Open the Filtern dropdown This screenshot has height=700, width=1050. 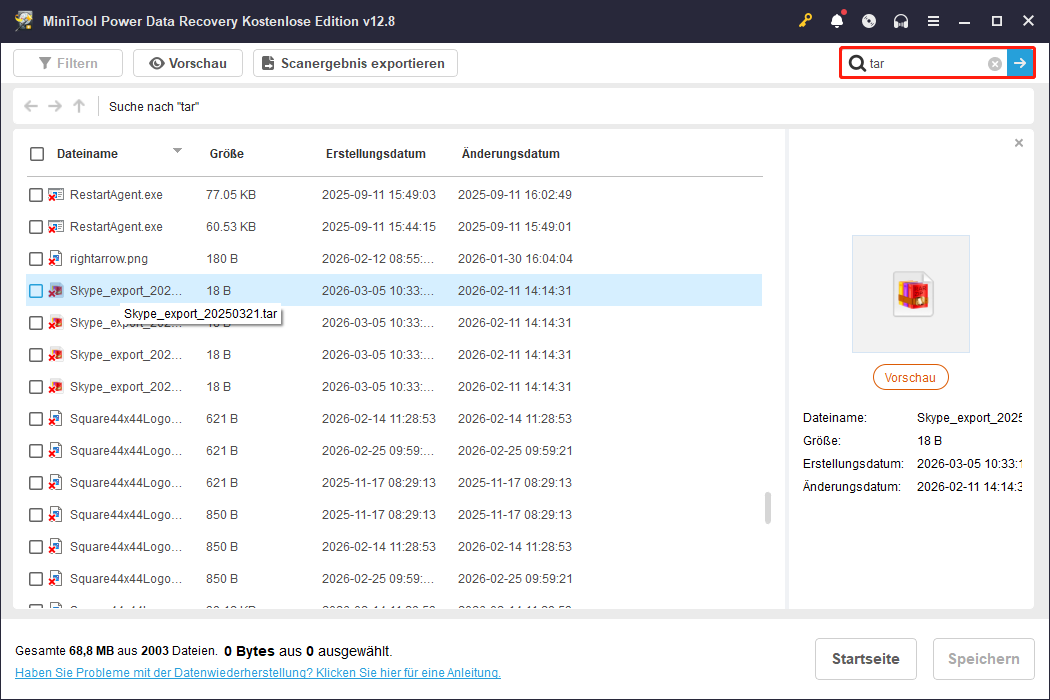point(67,62)
